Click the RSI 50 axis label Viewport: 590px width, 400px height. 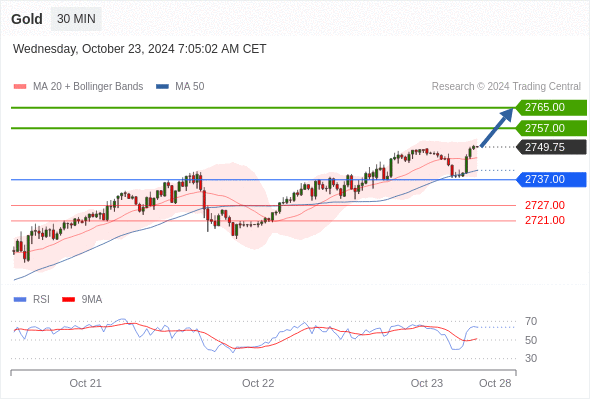pos(531,340)
